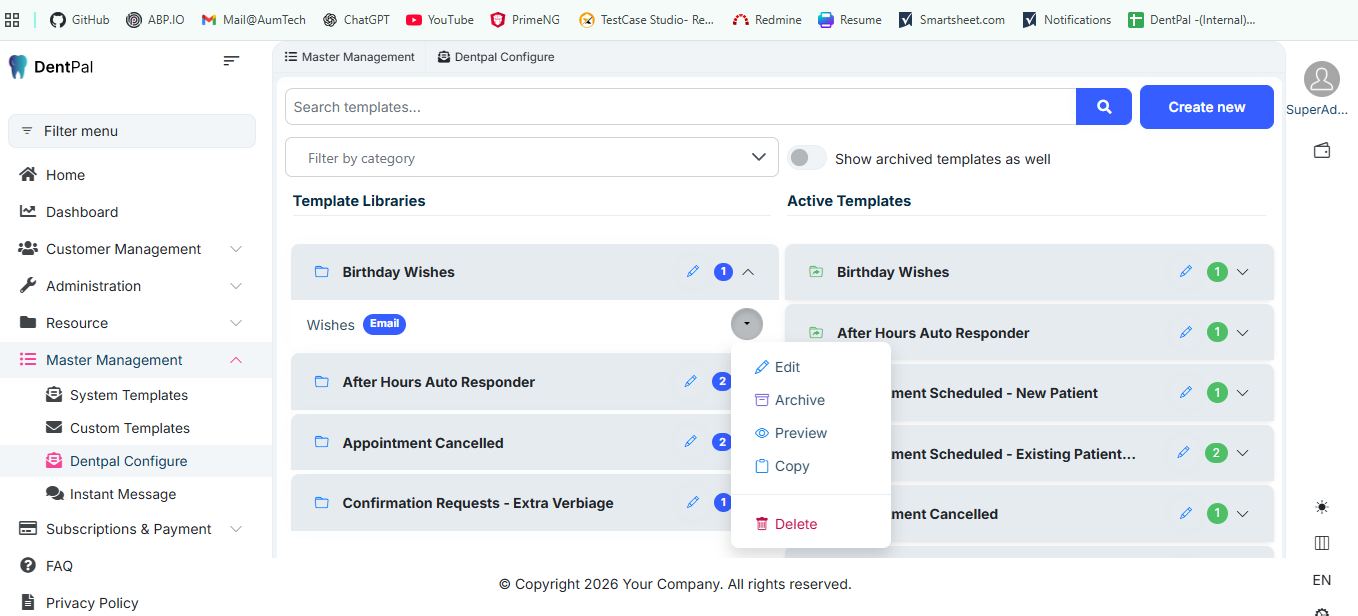The image size is (1358, 616).
Task: Click pencil icon on After Hours Auto Responder library
Action: pyautogui.click(x=690, y=382)
